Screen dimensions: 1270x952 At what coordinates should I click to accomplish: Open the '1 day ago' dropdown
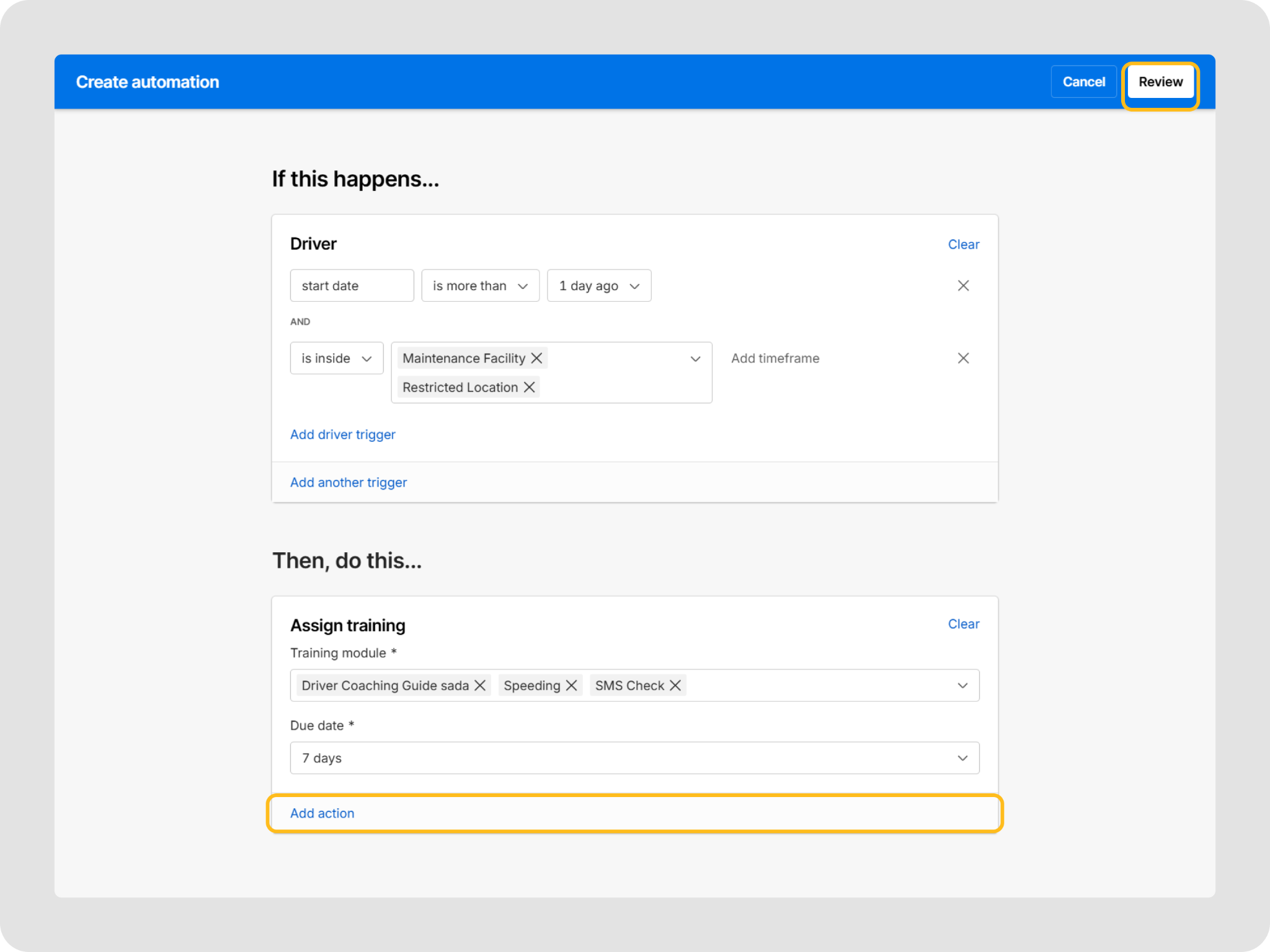tap(598, 286)
